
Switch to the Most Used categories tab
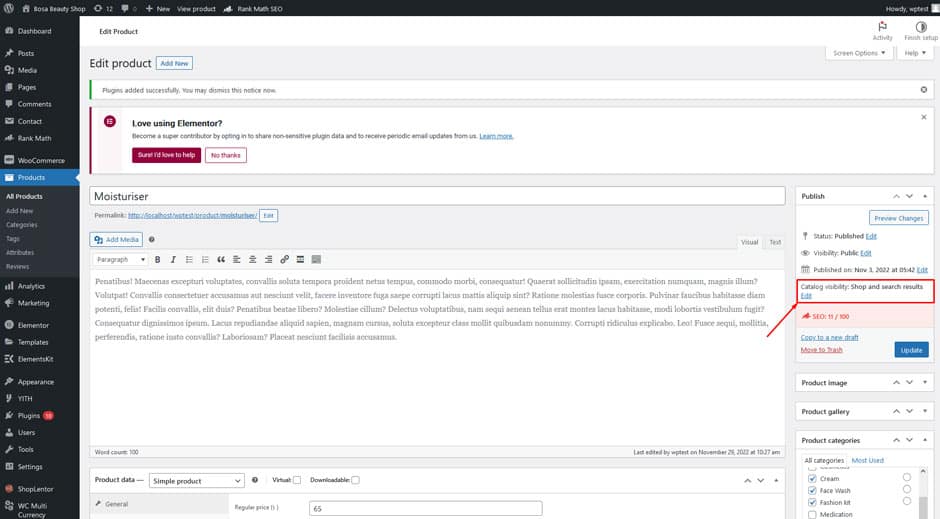(867, 460)
